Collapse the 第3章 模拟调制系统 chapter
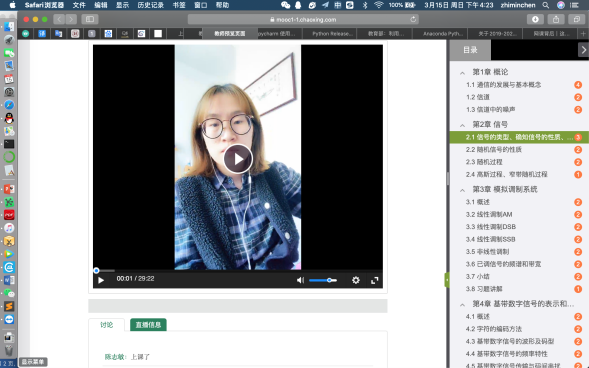Image resolution: width=589 pixels, height=368 pixels. (x=462, y=190)
